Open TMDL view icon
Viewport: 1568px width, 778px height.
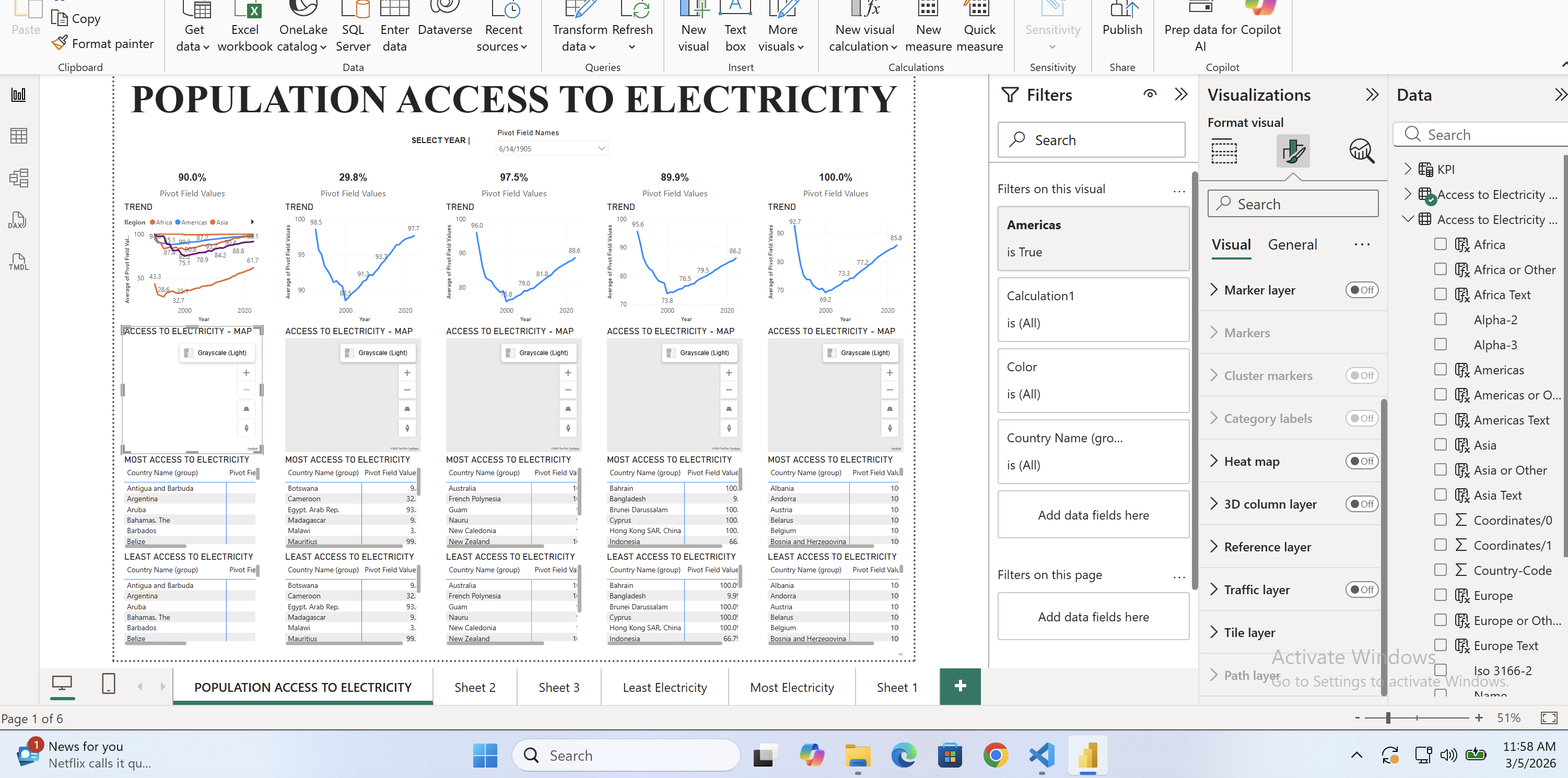19,262
